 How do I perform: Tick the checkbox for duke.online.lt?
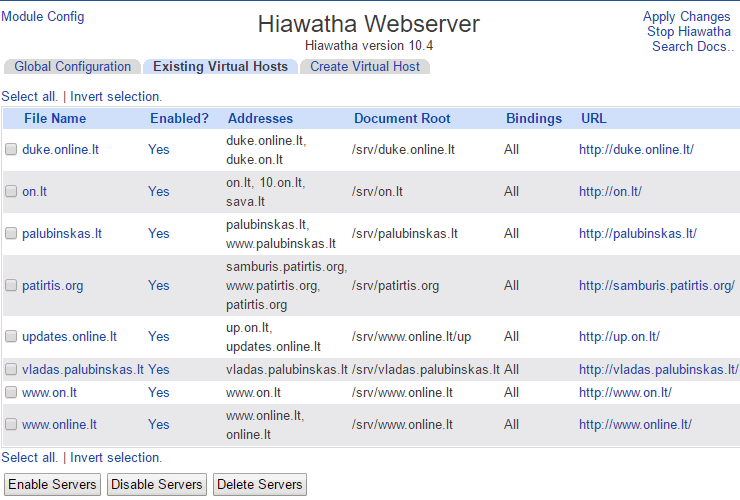click(x=11, y=150)
